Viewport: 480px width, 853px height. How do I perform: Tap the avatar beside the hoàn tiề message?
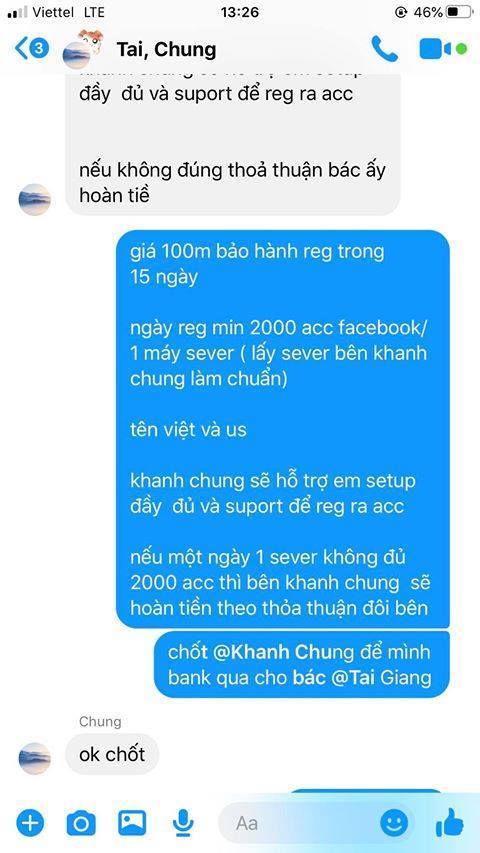[x=34, y=199]
